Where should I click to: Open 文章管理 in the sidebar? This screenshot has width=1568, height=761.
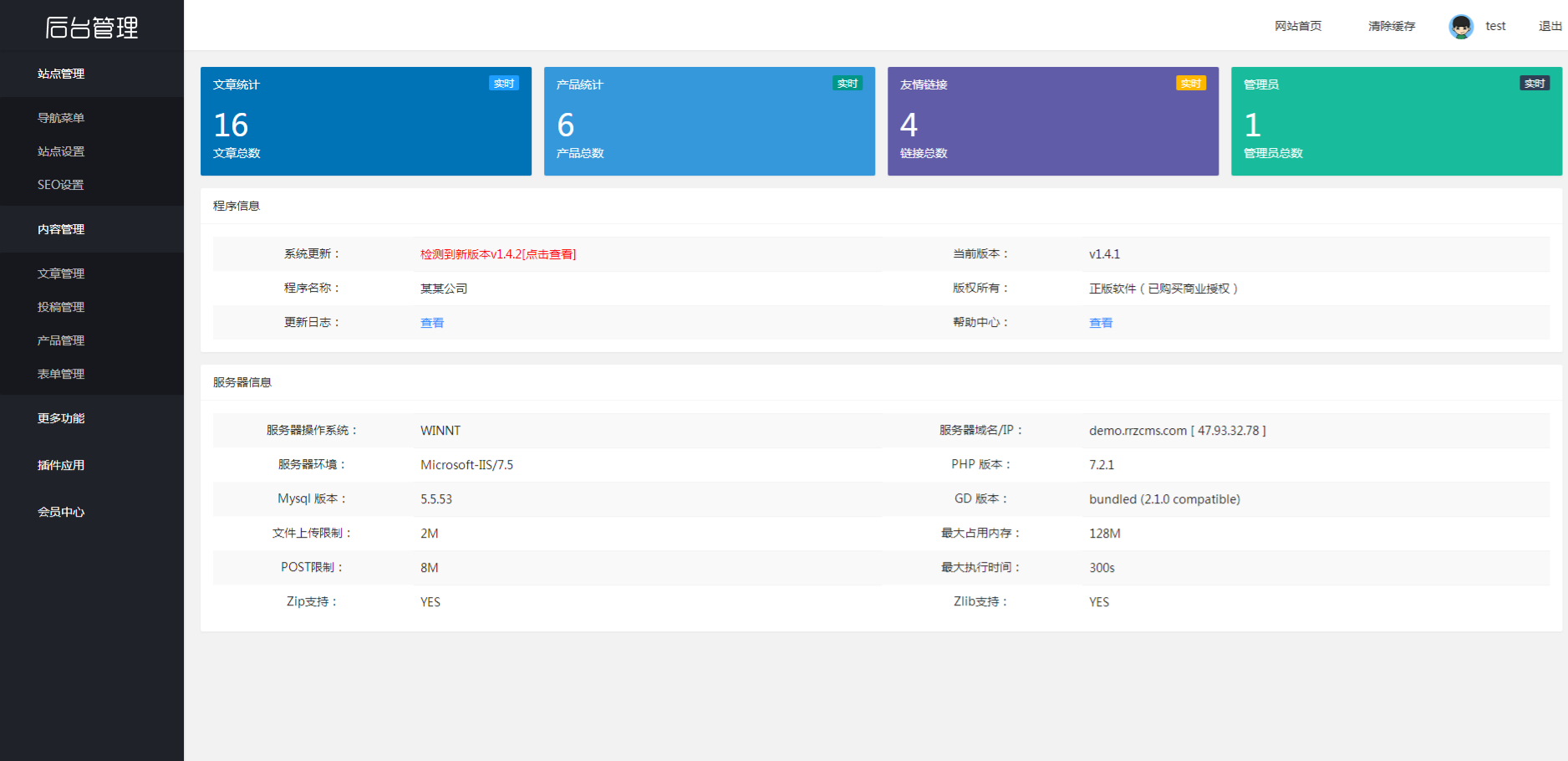point(59,273)
